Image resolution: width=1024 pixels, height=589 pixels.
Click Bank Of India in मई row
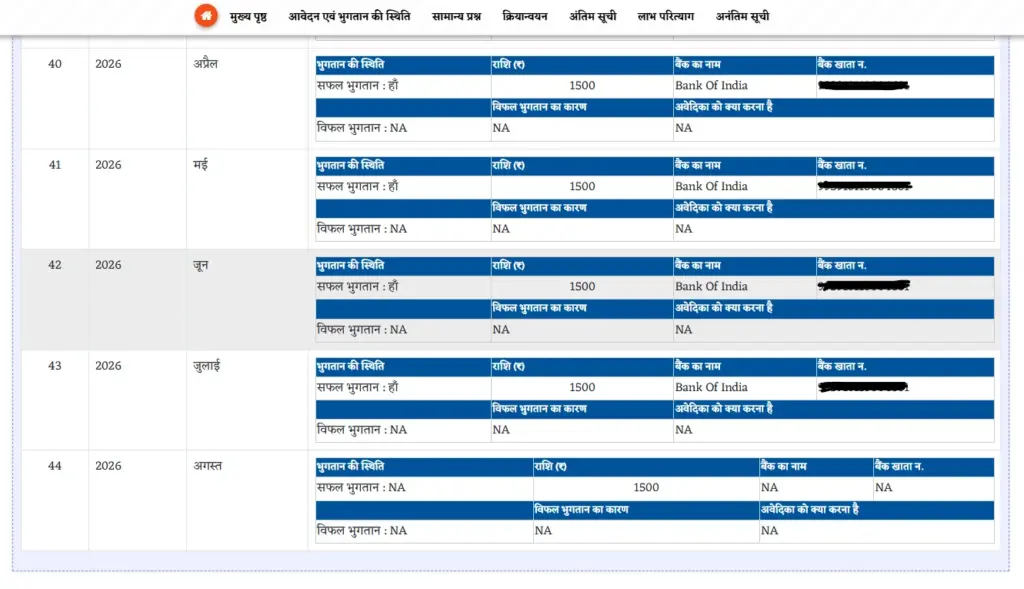point(711,187)
